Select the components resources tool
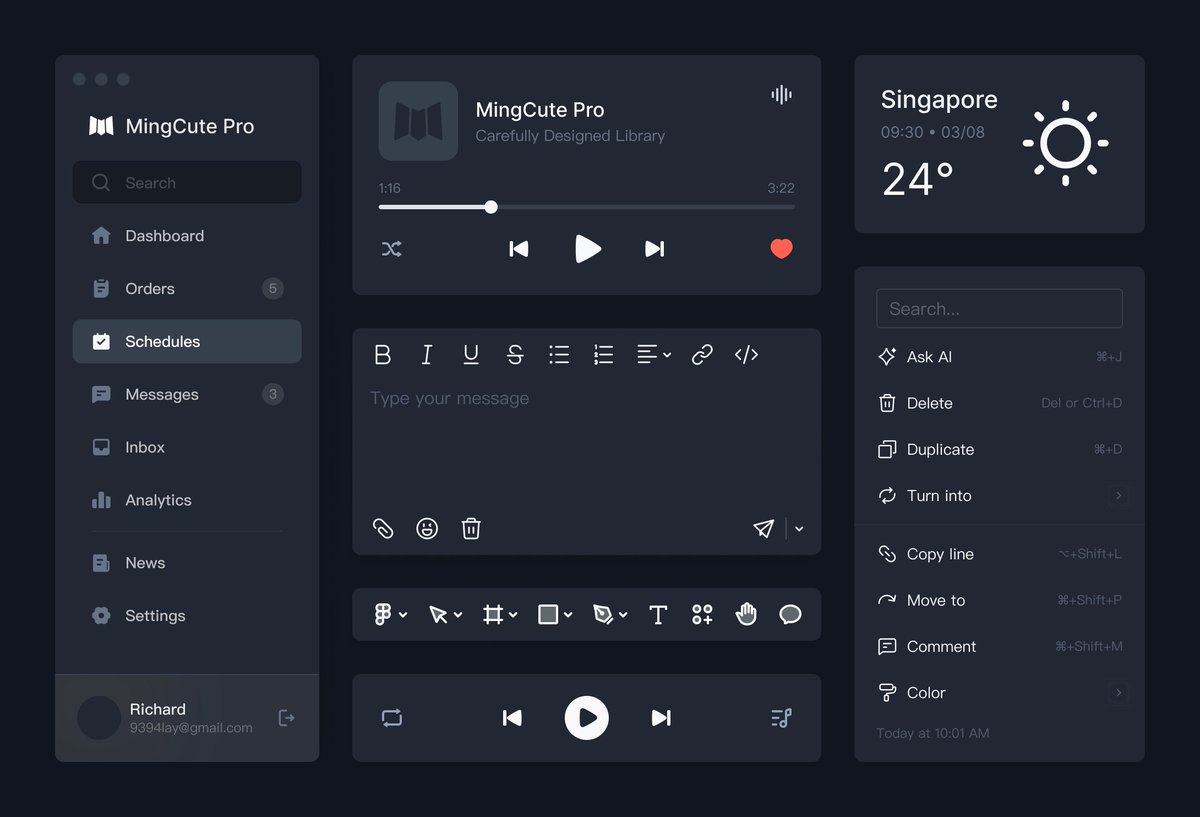Screen dimensions: 1200x817 point(702,614)
